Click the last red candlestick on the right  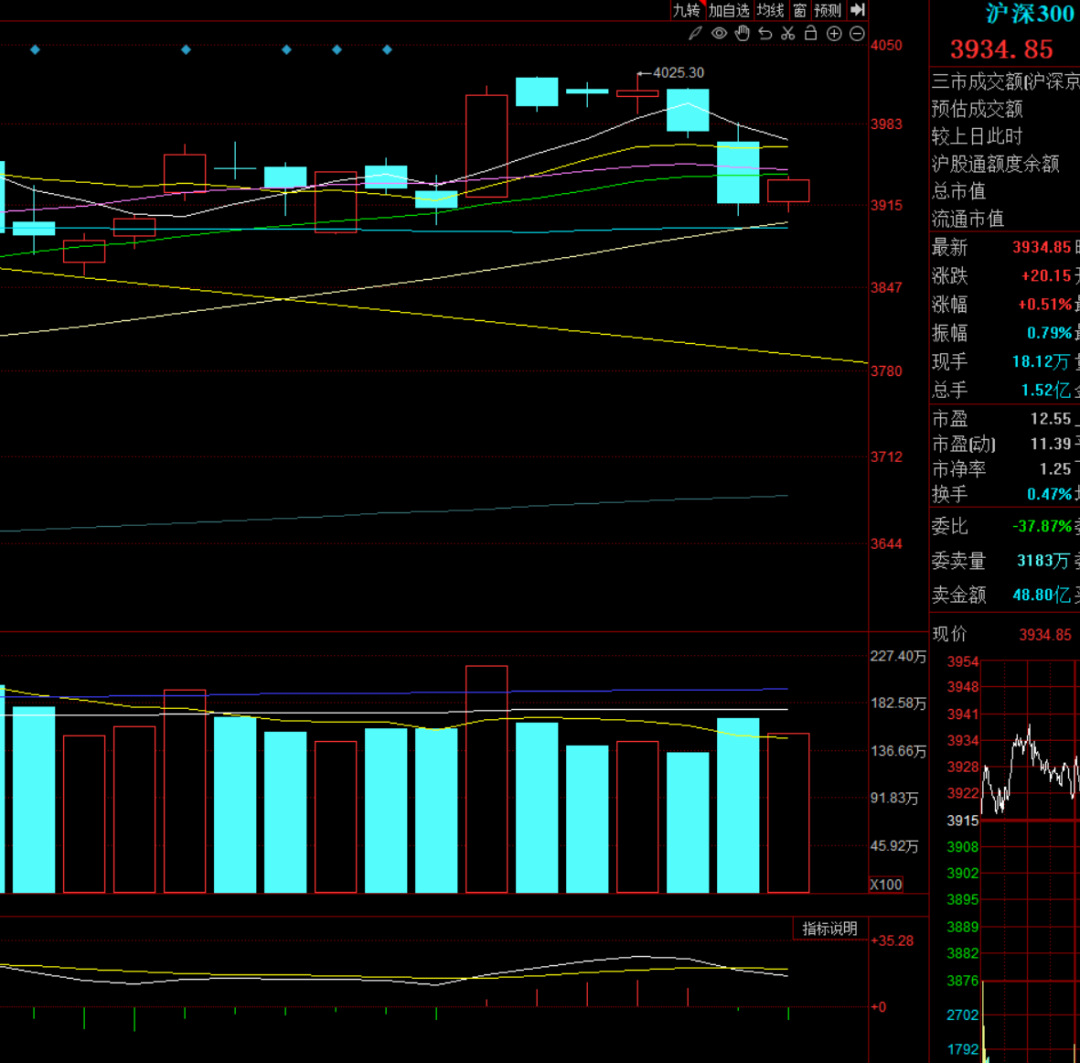click(x=788, y=191)
